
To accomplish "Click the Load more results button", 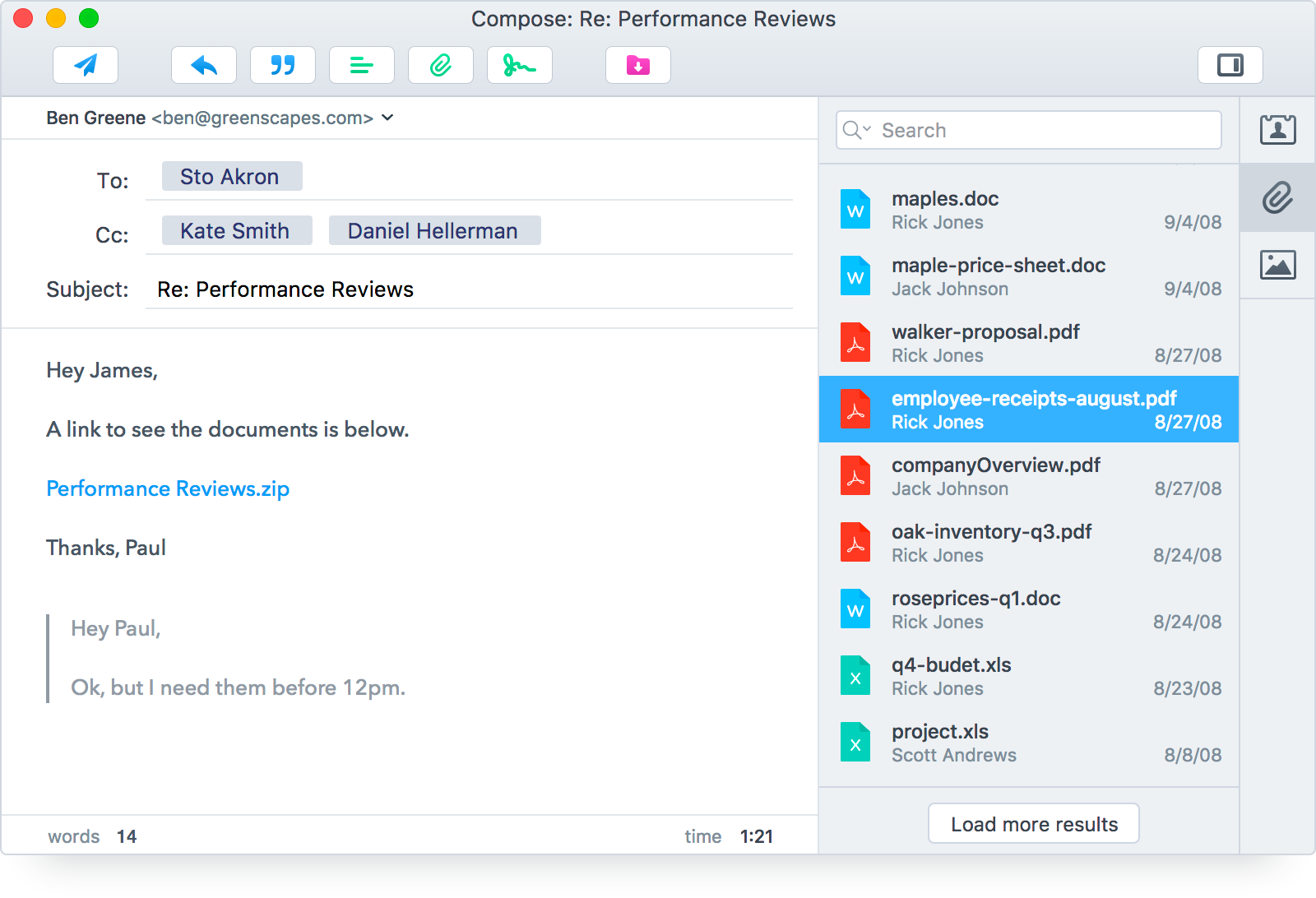I will coord(1034,824).
